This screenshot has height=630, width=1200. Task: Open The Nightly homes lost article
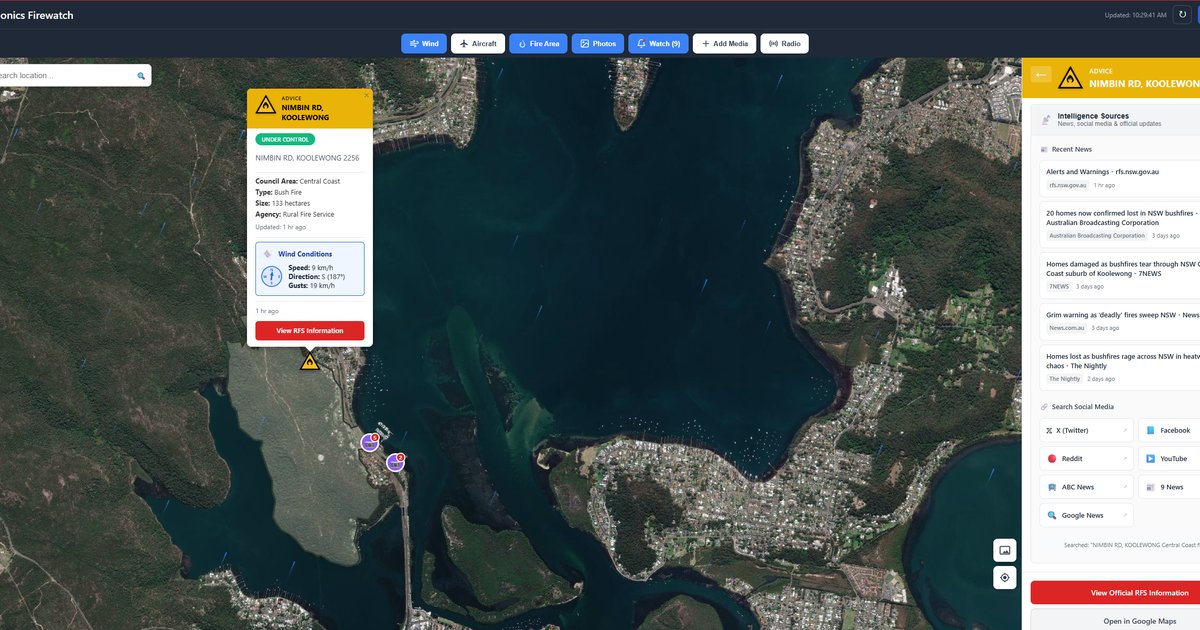[1120, 367]
